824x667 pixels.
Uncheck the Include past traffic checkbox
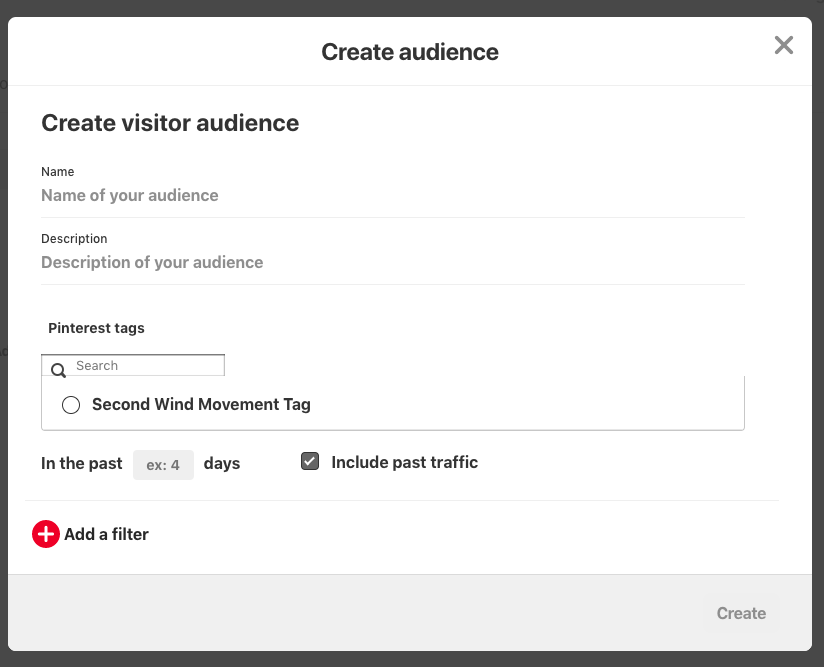click(x=310, y=462)
